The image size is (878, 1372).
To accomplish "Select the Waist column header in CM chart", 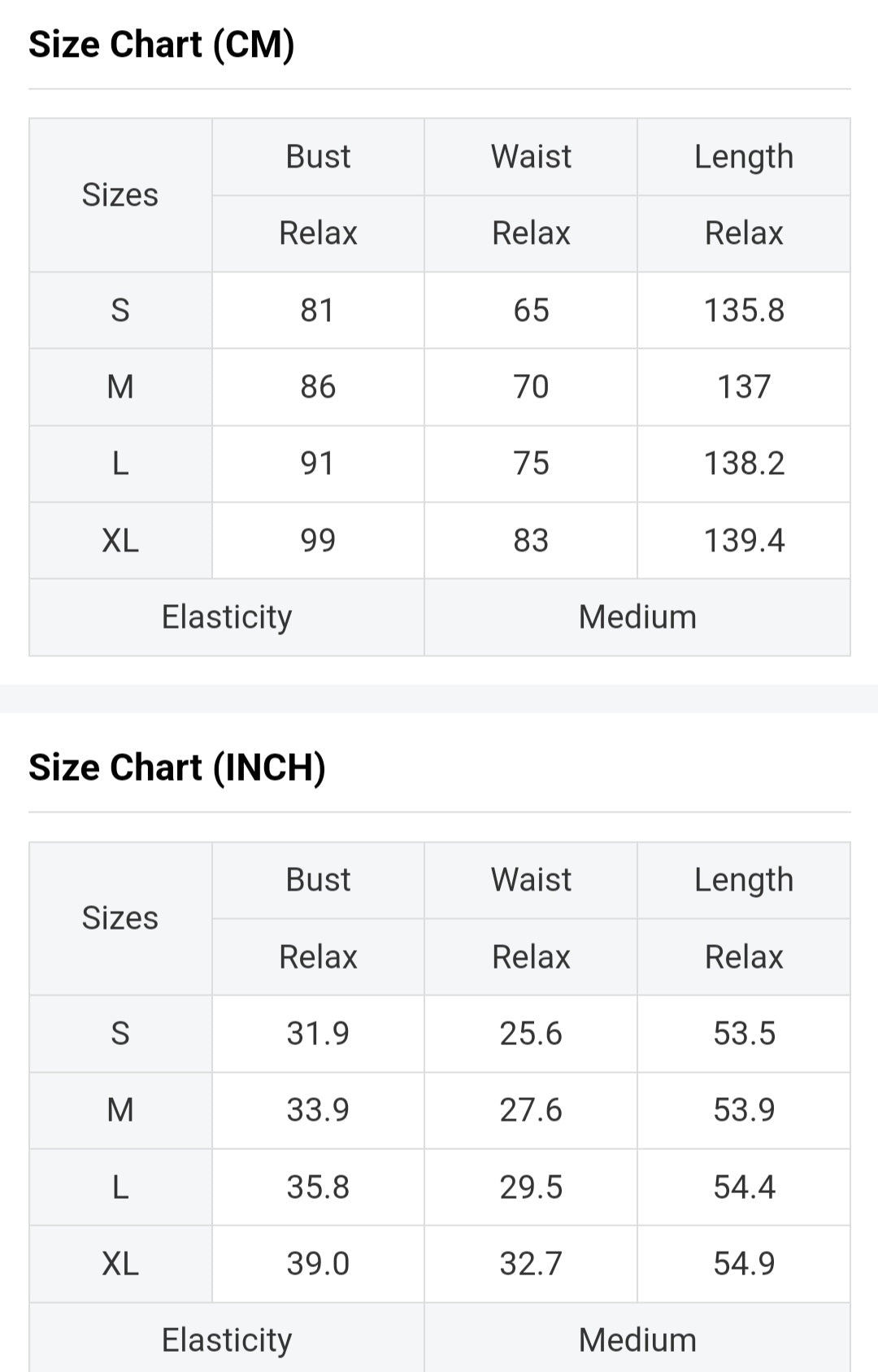I will [531, 156].
